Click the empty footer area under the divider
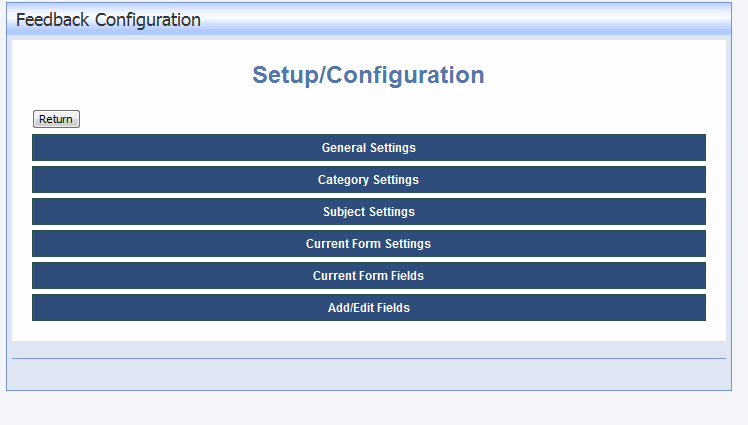 tap(369, 374)
